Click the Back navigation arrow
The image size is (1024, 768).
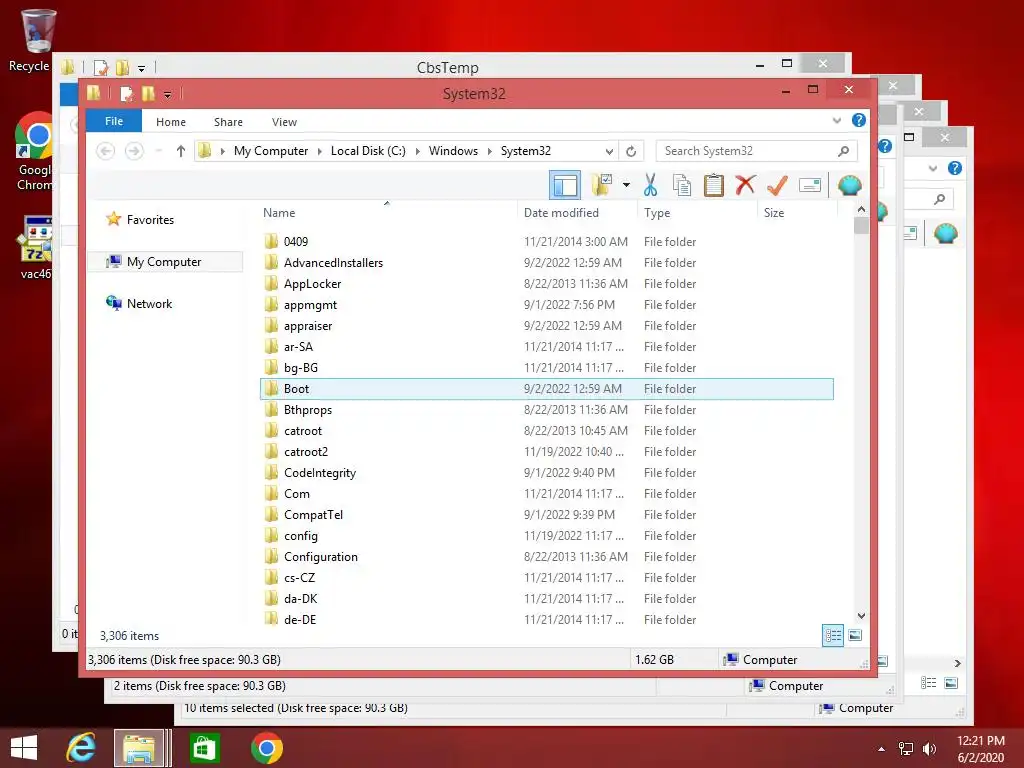(x=105, y=151)
